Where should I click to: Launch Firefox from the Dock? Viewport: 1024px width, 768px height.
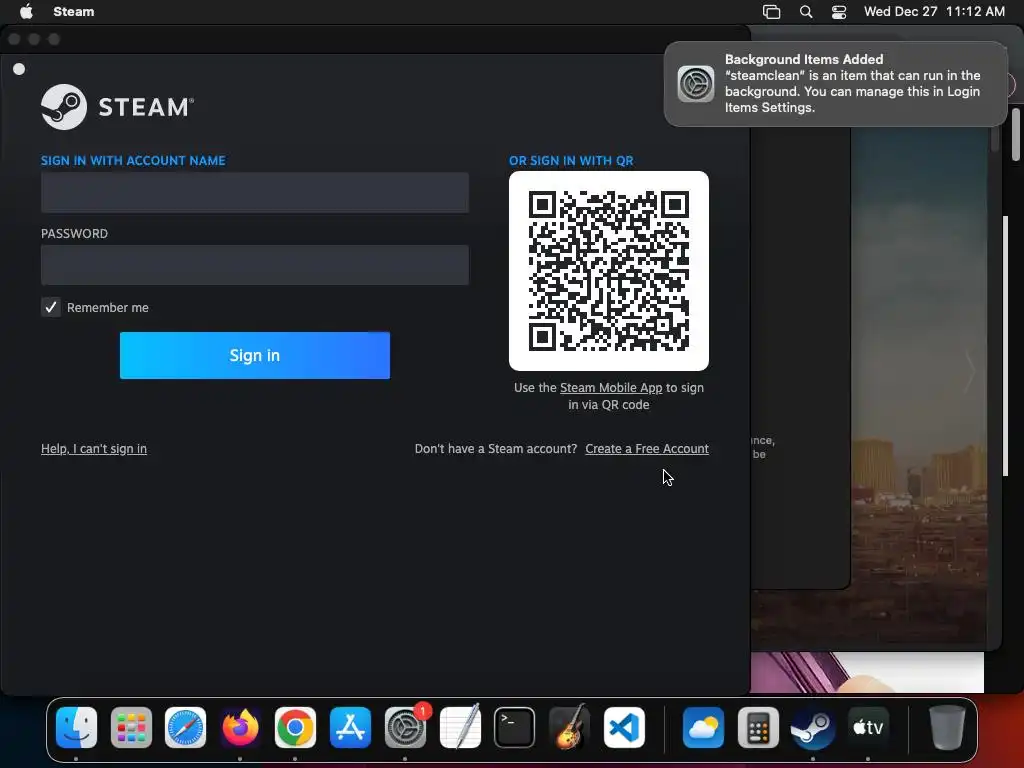point(240,728)
